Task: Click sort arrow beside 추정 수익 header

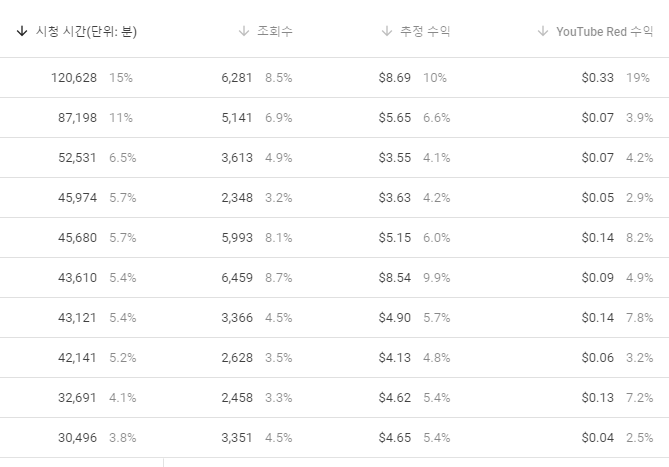Action: pyautogui.click(x=387, y=31)
